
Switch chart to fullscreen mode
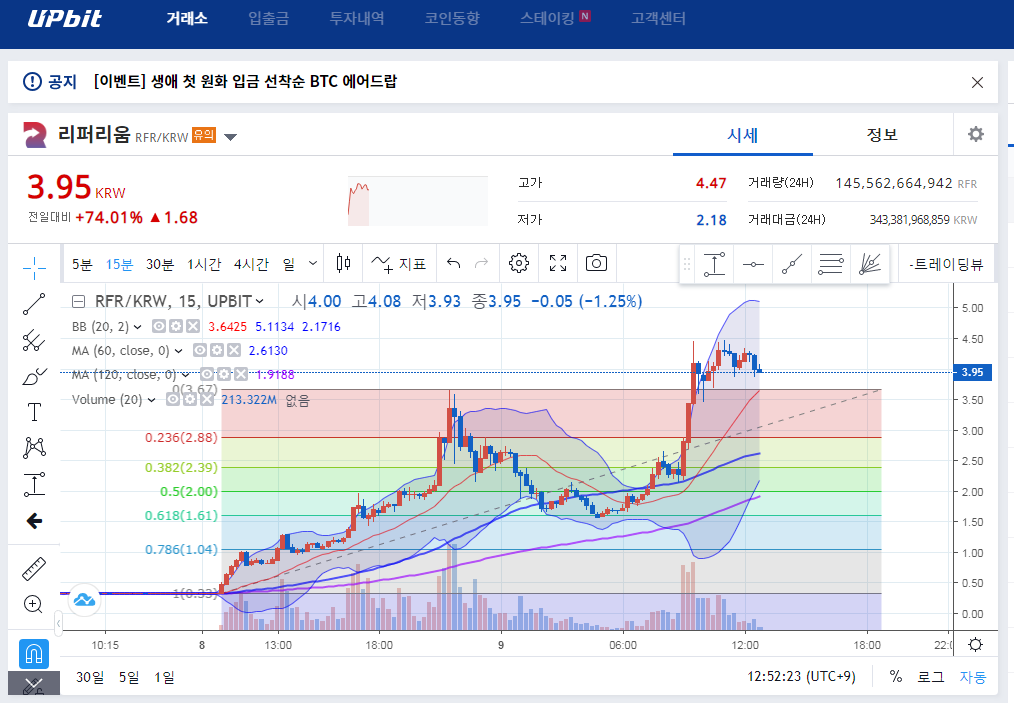(x=557, y=263)
